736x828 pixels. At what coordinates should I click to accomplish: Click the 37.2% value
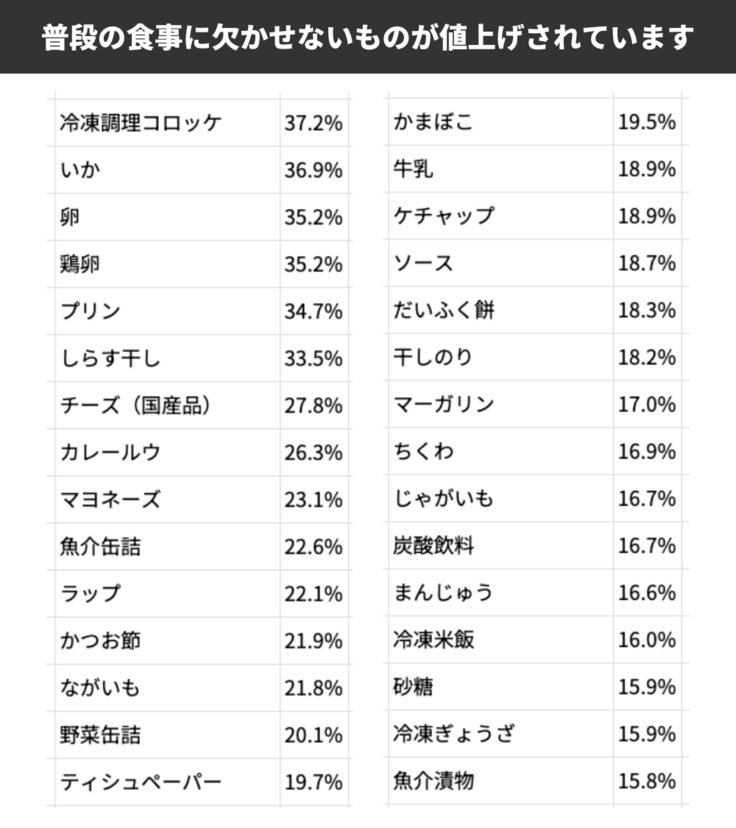click(313, 123)
